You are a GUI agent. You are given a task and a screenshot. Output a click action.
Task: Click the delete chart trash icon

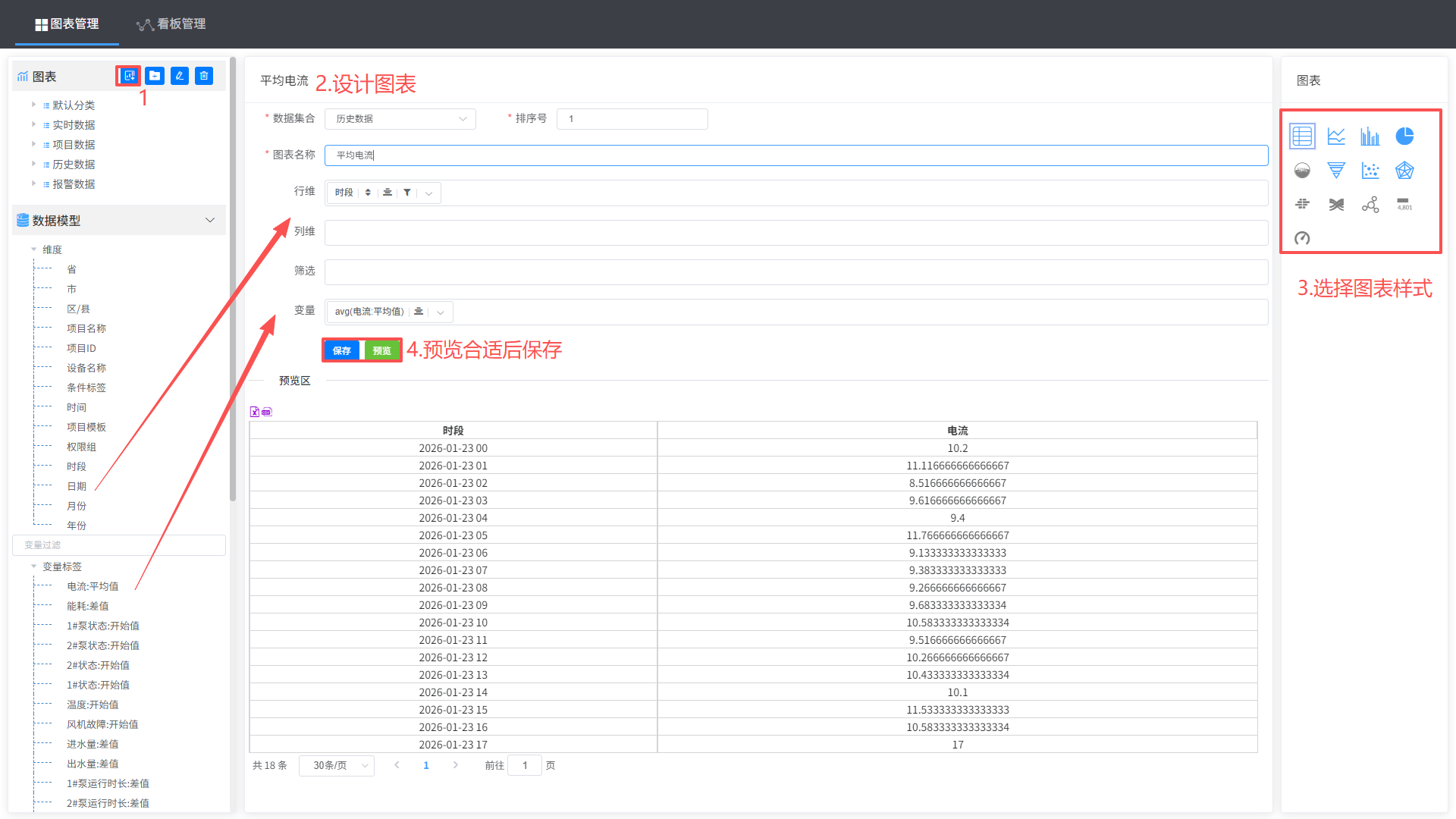pos(204,76)
